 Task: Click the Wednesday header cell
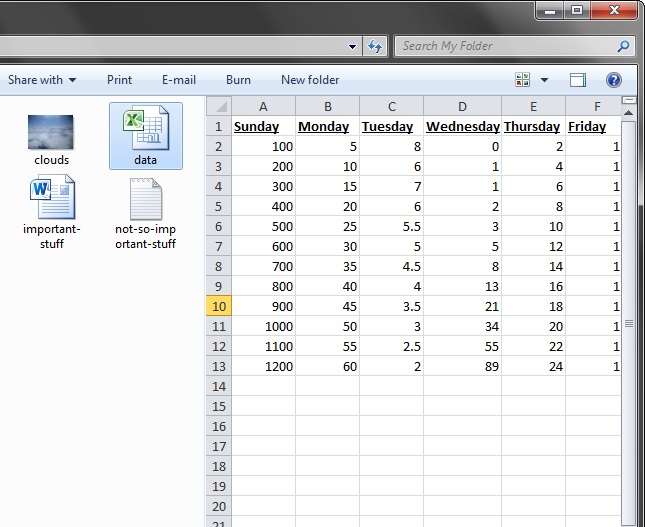click(x=462, y=126)
